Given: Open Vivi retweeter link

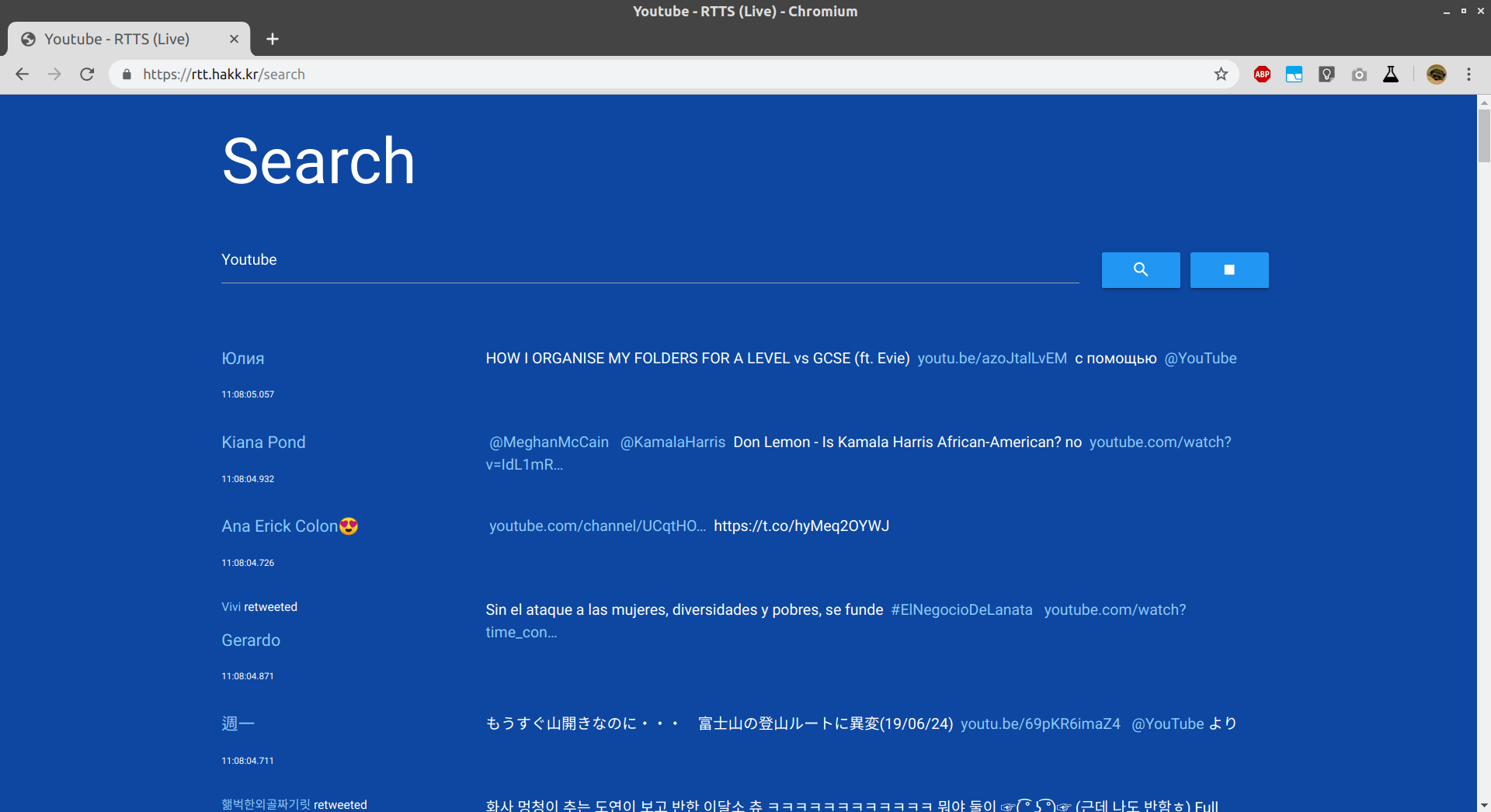Looking at the screenshot, I should (x=231, y=607).
